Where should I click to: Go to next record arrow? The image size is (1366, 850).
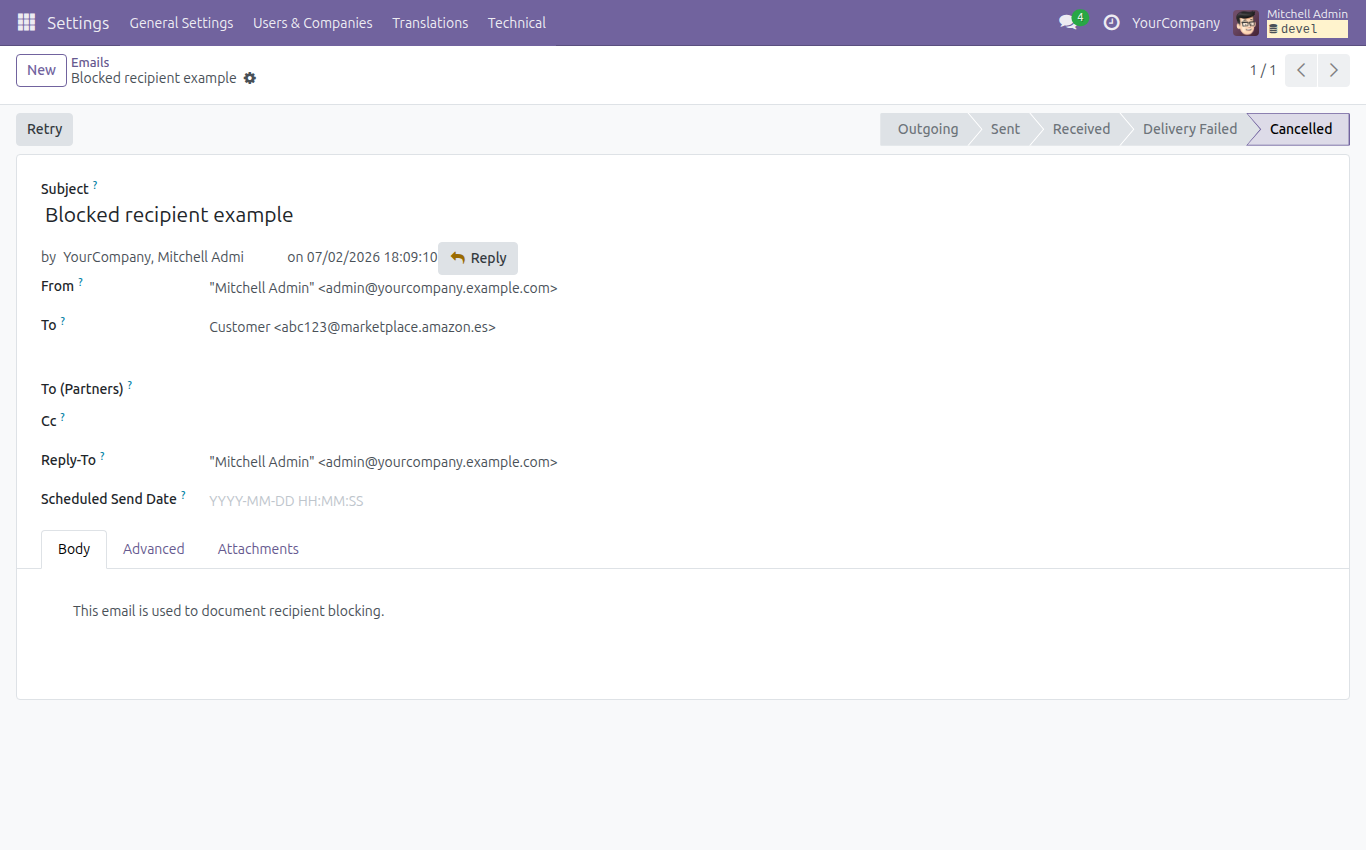1334,70
